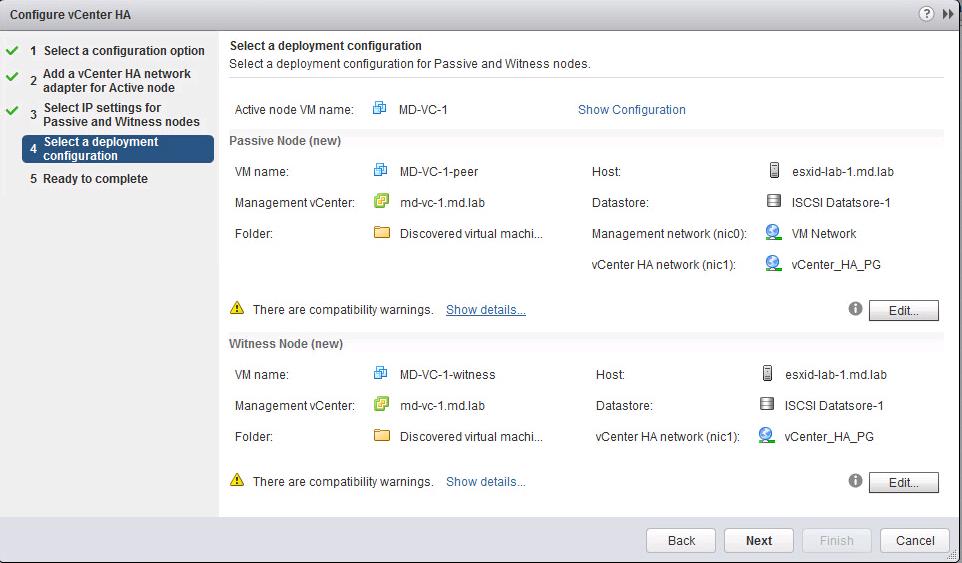Click Passive Node ISCSI Datatsore-1 text
The width and height of the screenshot is (962, 563).
click(x=841, y=202)
